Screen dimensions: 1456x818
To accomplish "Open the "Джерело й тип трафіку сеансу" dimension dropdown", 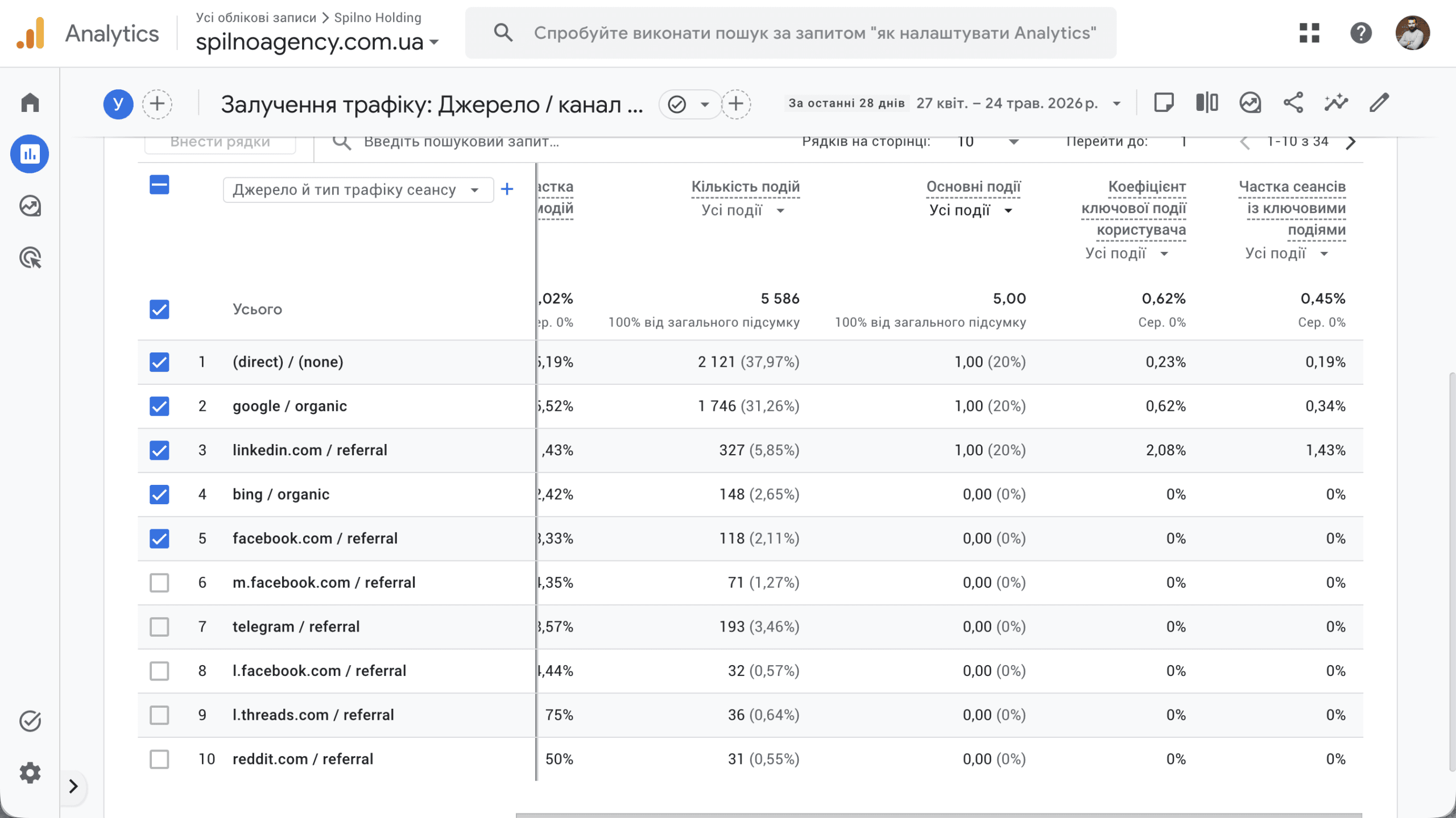I will (358, 190).
